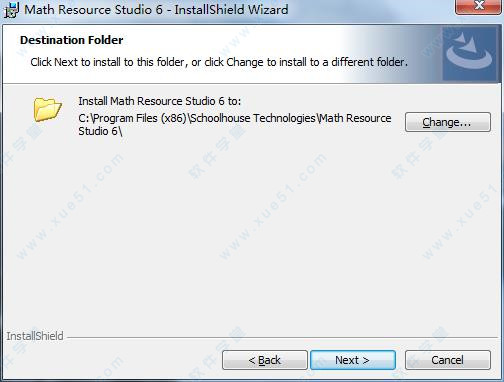Click the InstallShield label near the bottom

coord(35,336)
